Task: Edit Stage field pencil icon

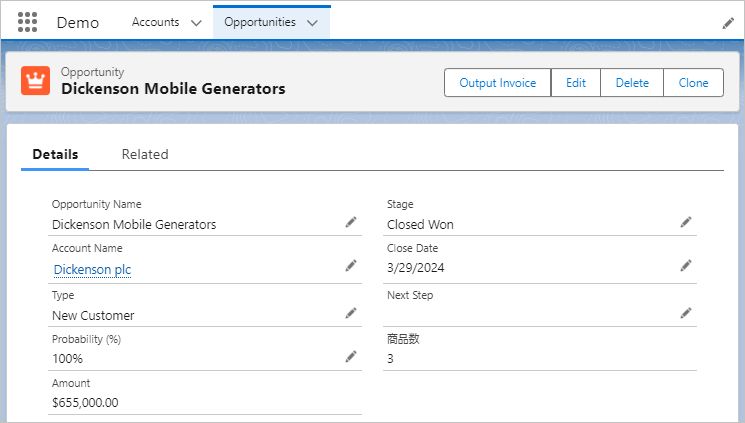Action: coord(686,222)
